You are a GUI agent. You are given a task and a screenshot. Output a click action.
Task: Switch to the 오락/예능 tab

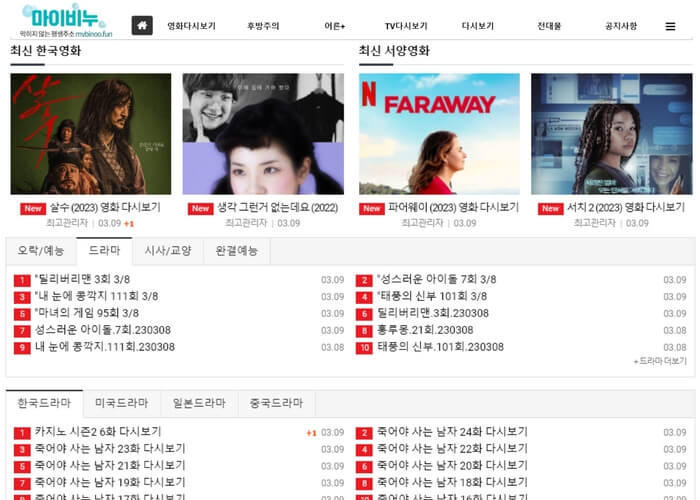coord(41,251)
